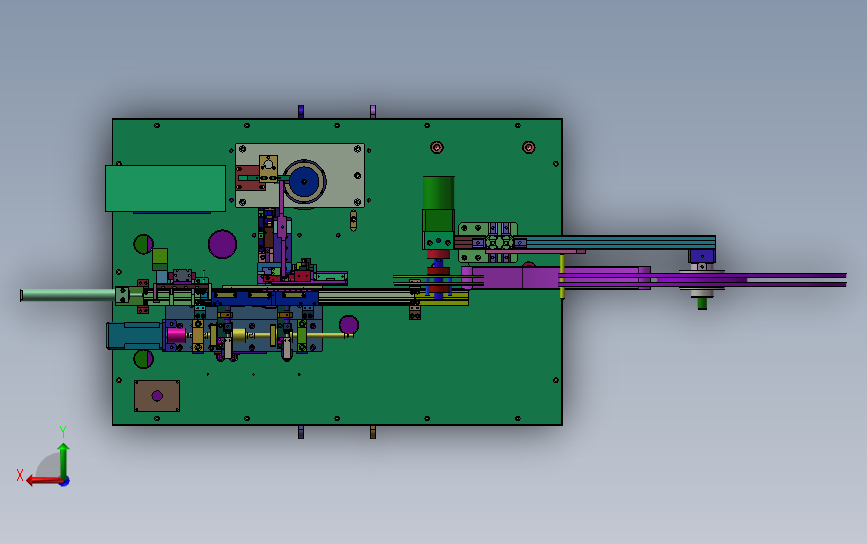Screen dimensions: 867x544
Task: Select the small purple circle near yellow shaft
Action: 349,325
